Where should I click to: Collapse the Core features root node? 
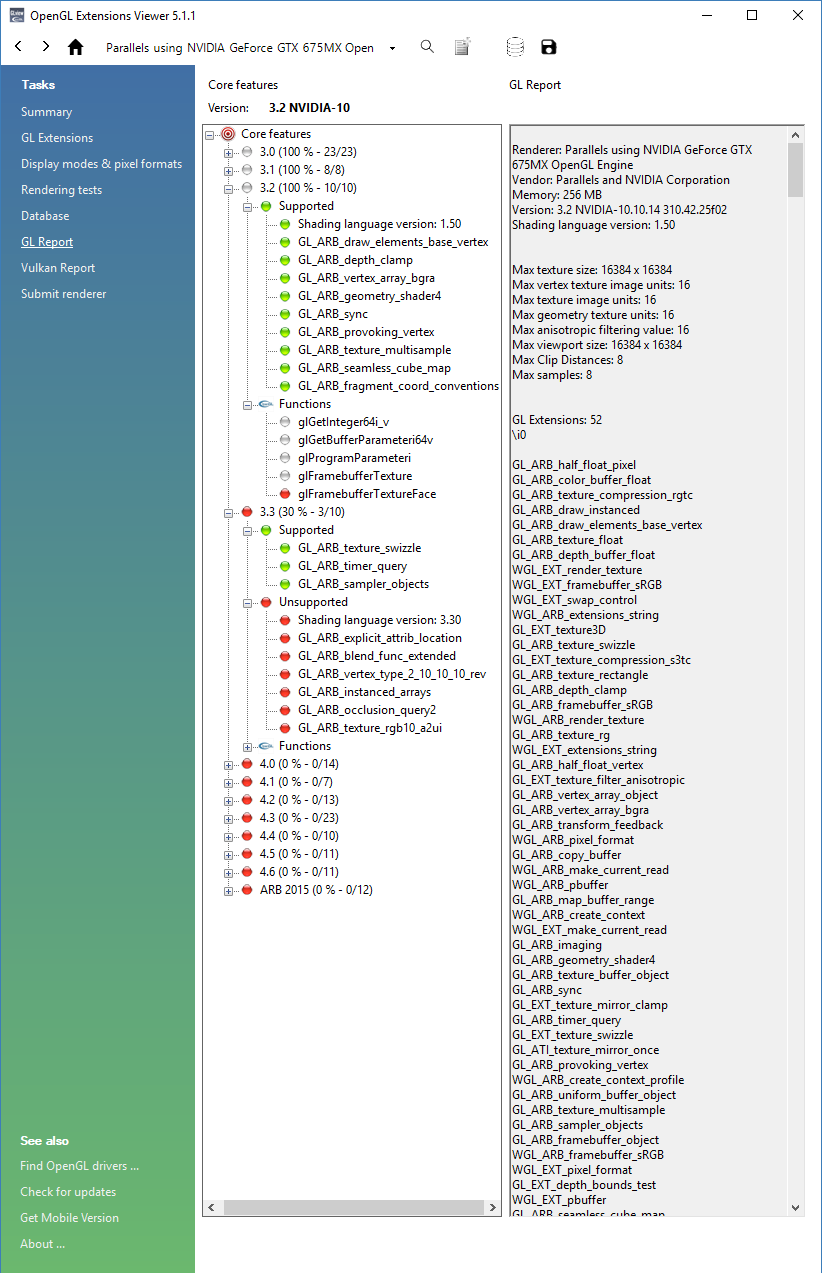click(x=210, y=134)
